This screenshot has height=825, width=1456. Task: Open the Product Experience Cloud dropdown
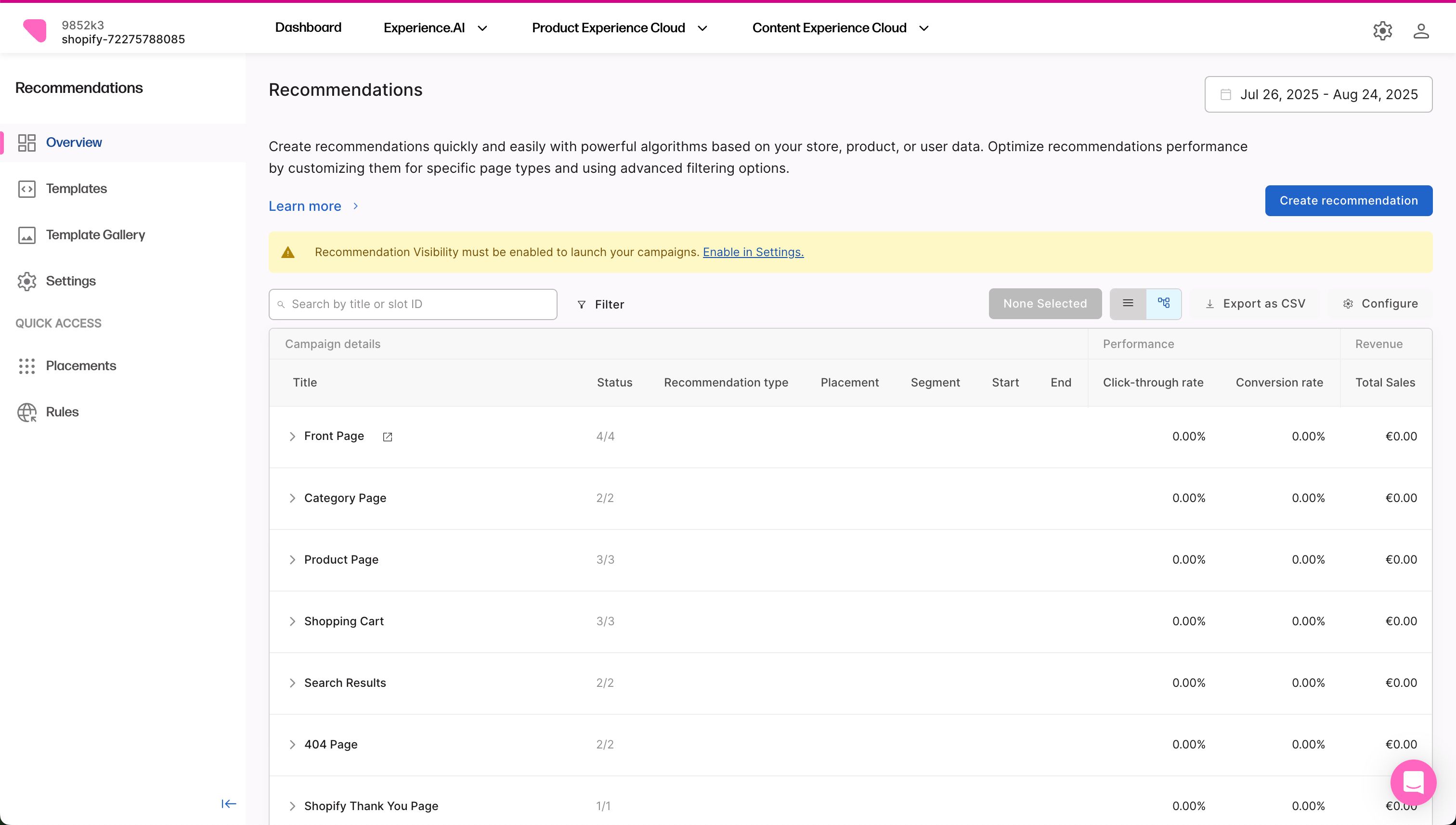[619, 28]
